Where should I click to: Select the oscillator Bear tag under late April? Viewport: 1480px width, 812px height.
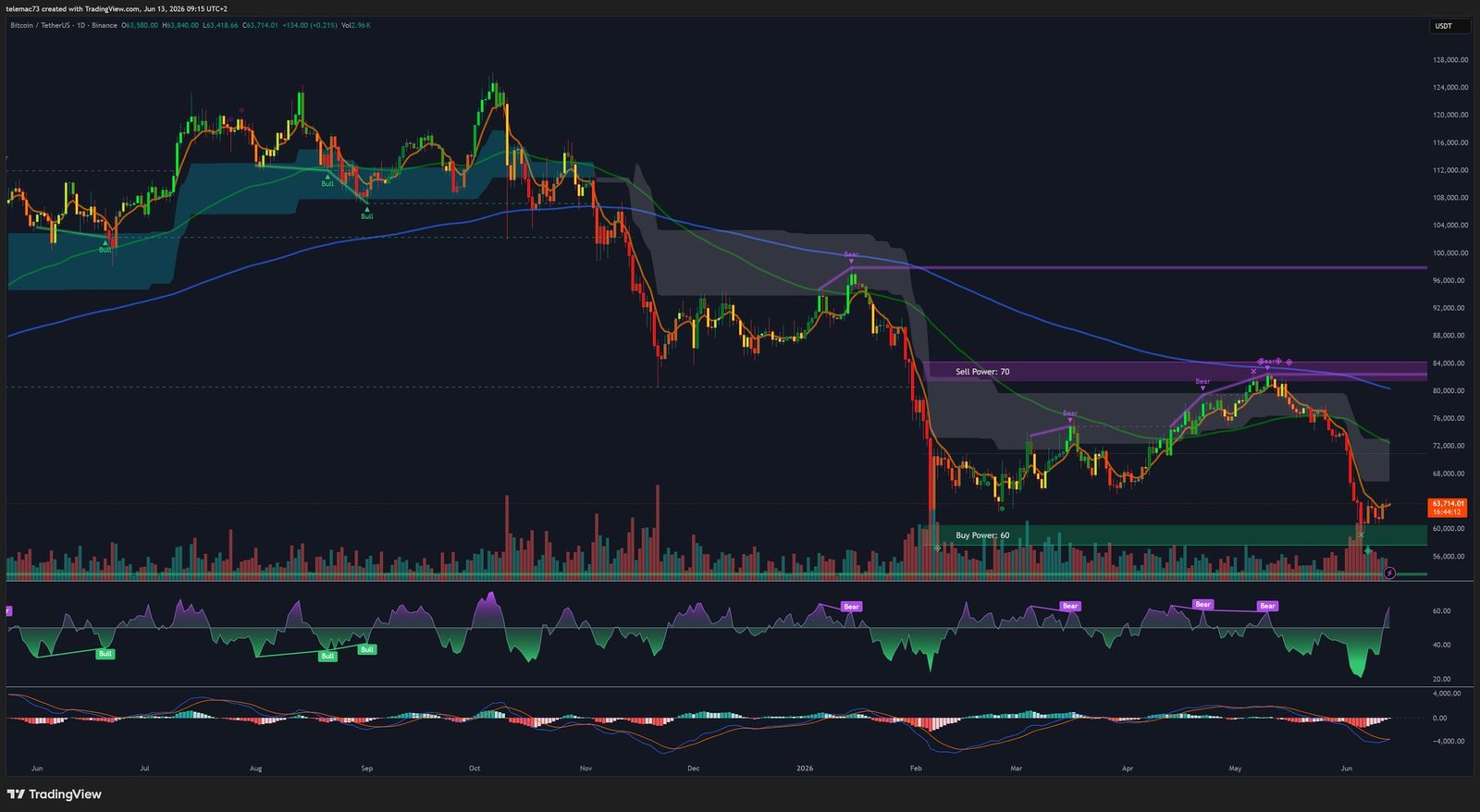pos(1202,604)
